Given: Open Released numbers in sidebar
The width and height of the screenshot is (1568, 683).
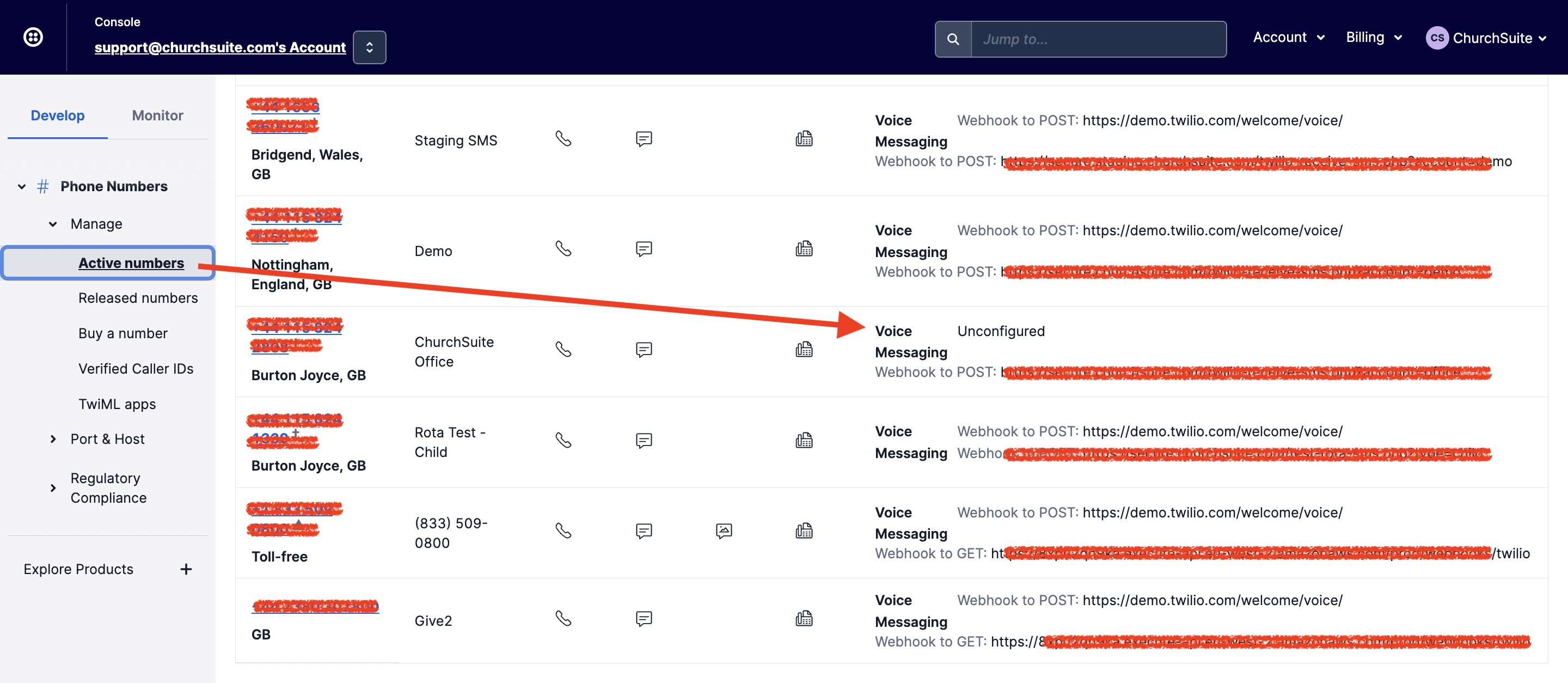Looking at the screenshot, I should pos(138,298).
